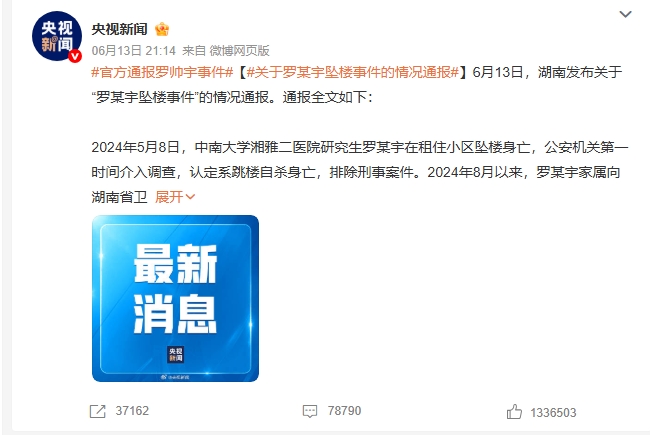Image resolution: width=650 pixels, height=435 pixels.
Task: Click the red verified V badge on avatar
Action: pos(75,56)
